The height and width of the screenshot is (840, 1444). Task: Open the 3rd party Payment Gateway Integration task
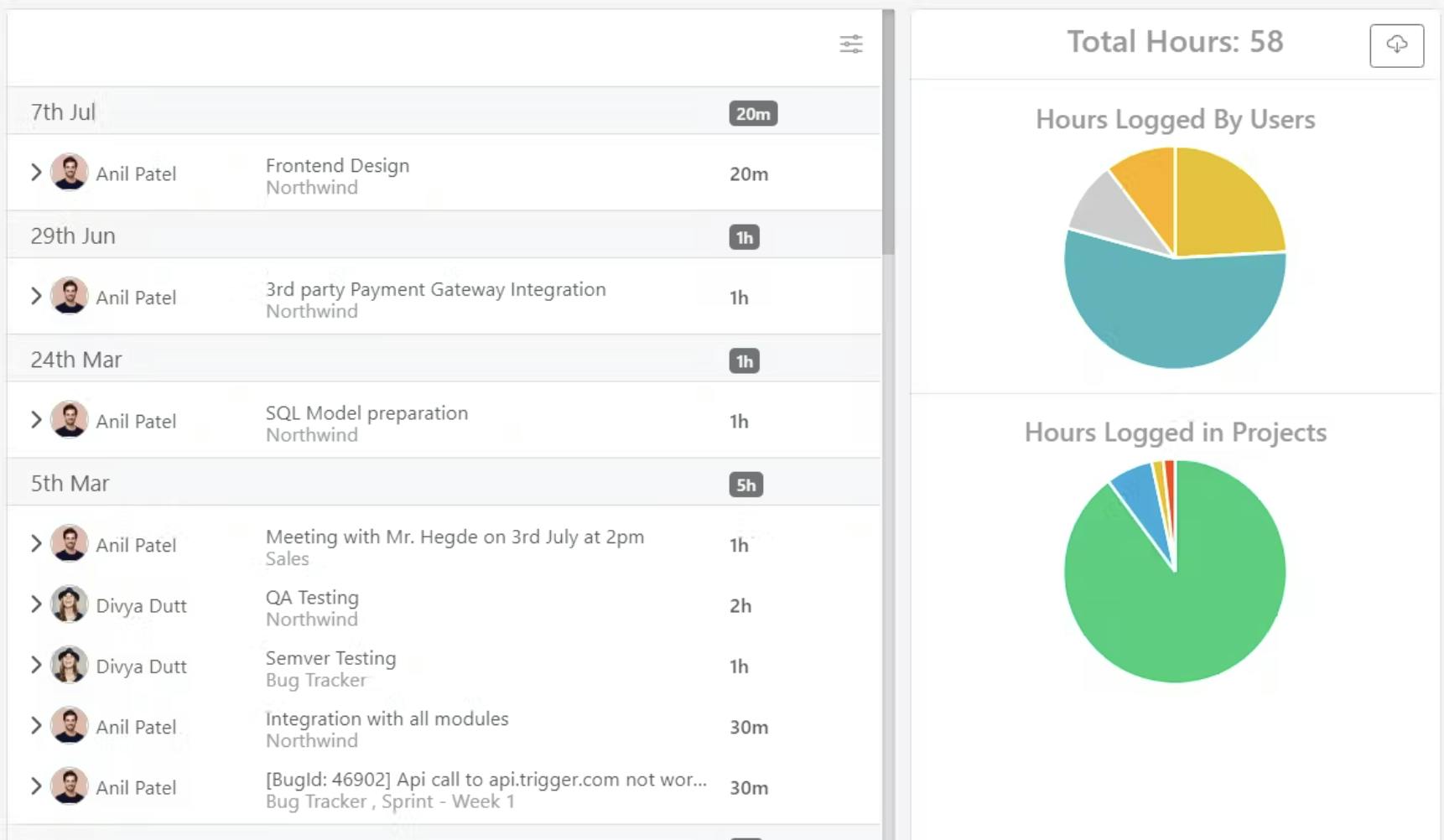(436, 289)
